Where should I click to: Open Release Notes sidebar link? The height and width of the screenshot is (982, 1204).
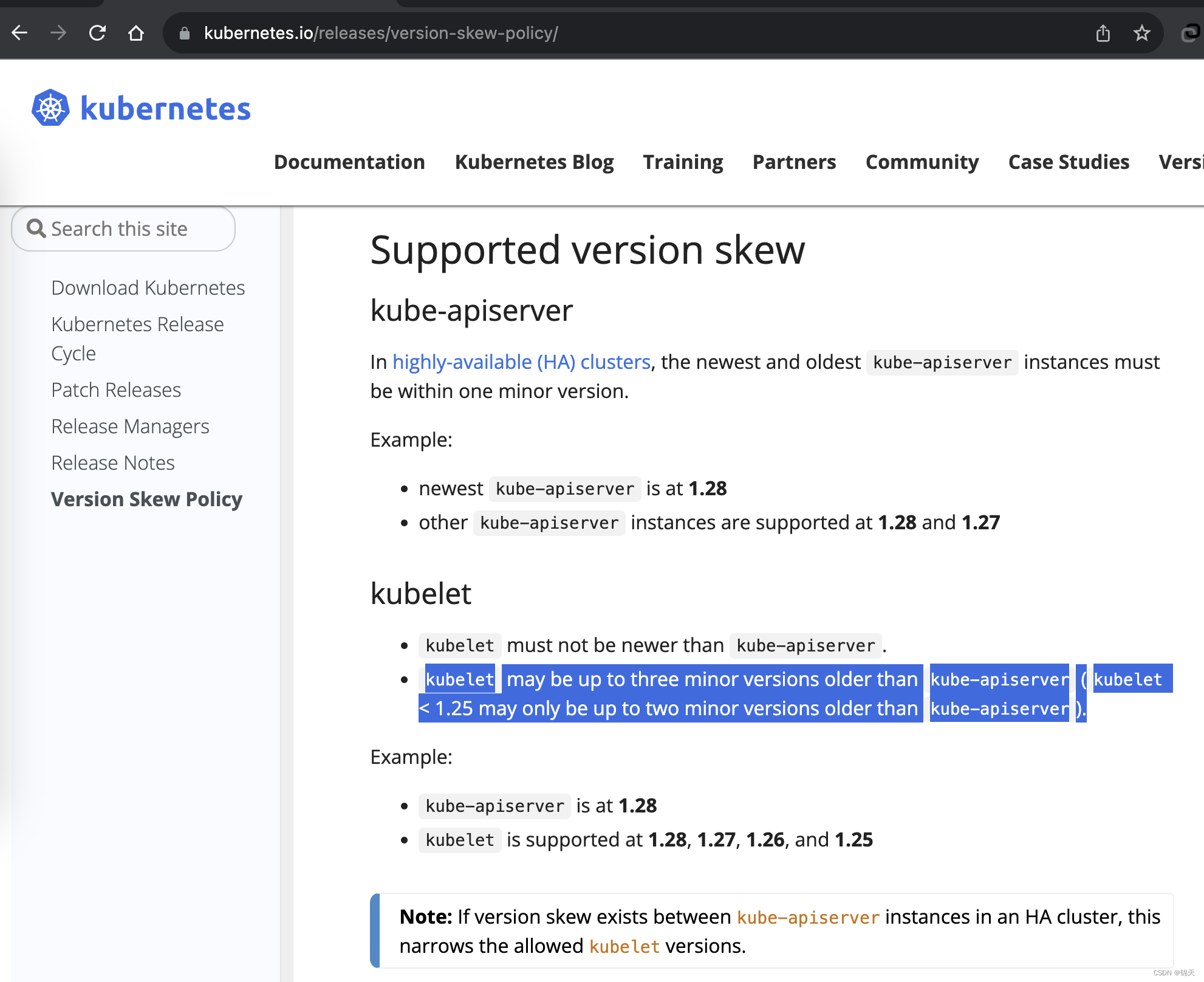[113, 462]
